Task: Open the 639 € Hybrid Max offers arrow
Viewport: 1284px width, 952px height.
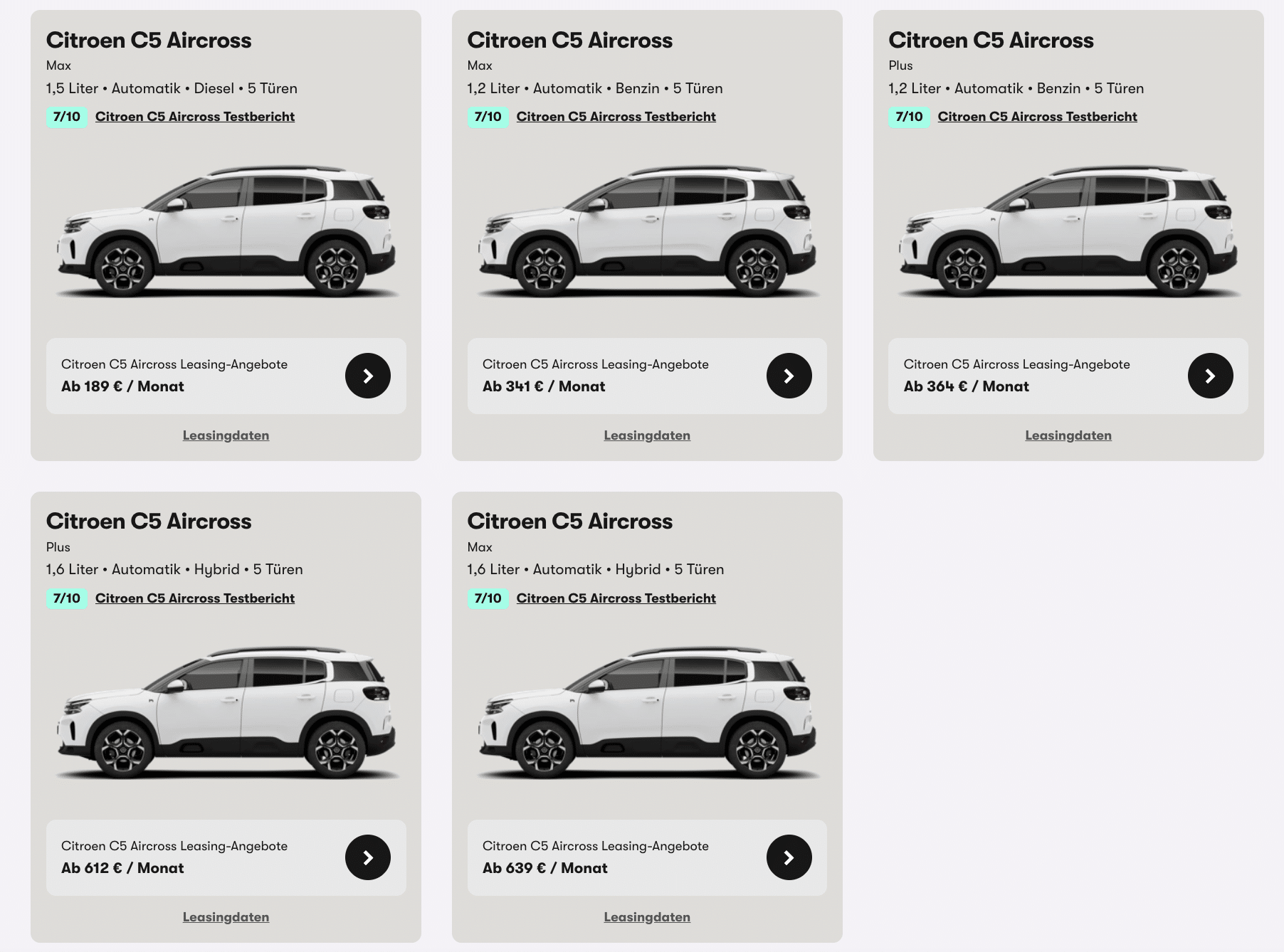Action: coord(789,857)
